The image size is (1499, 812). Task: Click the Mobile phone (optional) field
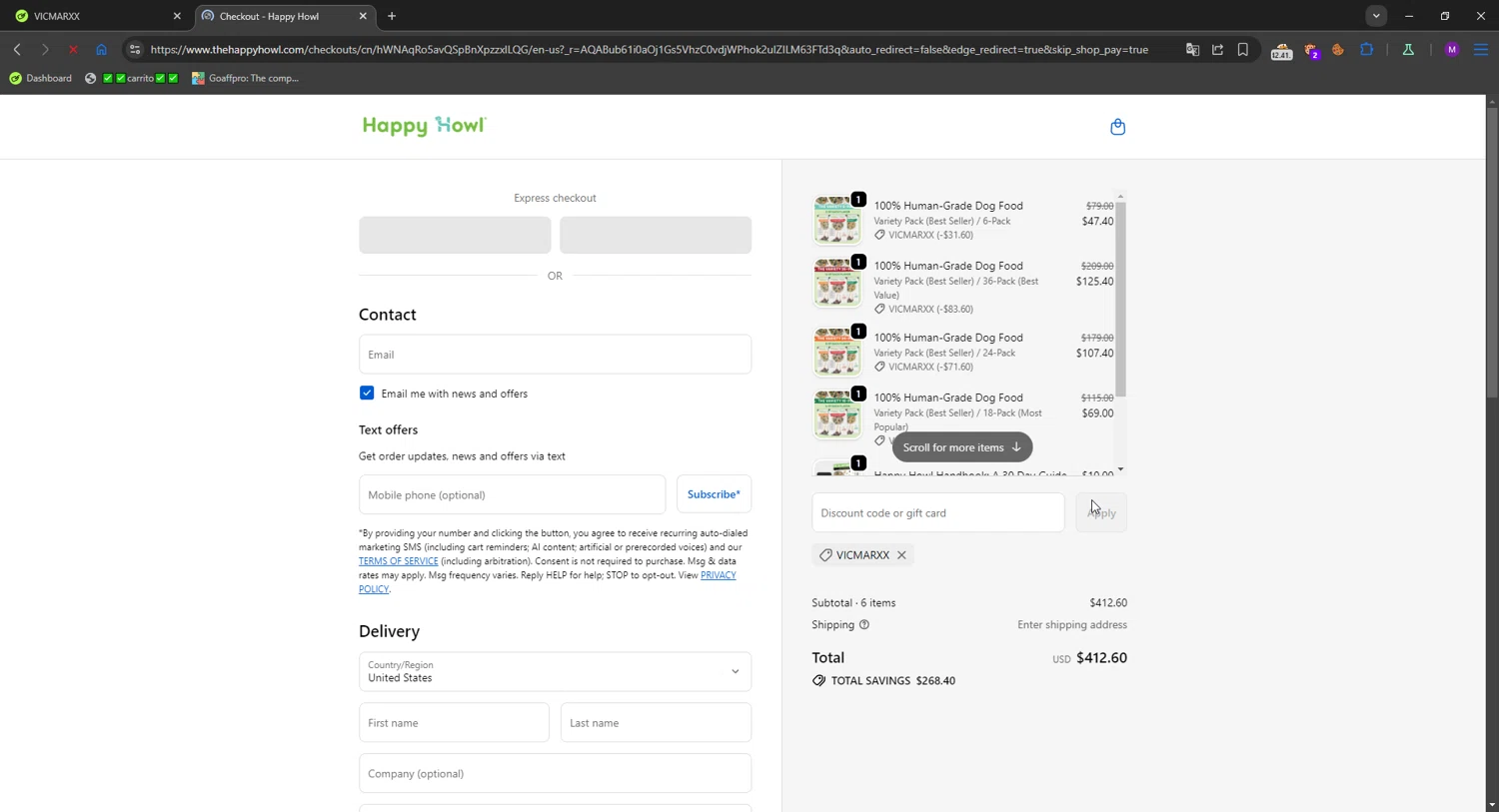click(512, 494)
